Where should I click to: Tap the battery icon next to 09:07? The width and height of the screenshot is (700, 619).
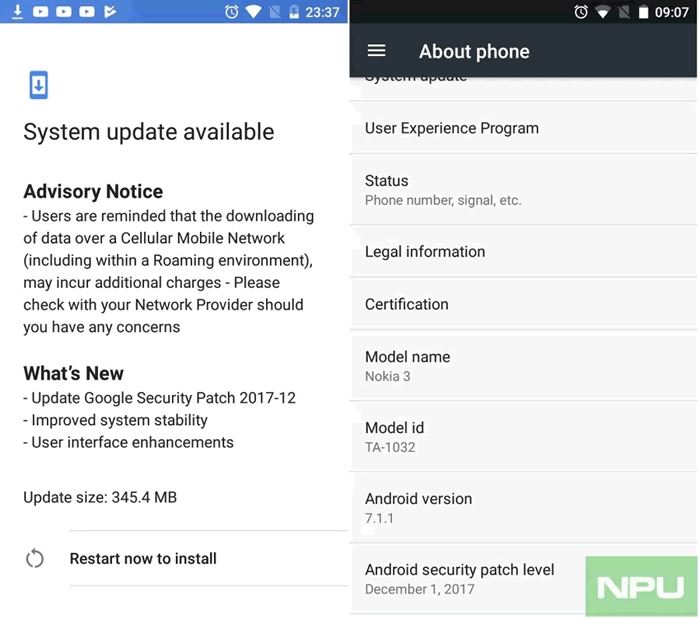pyautogui.click(x=646, y=12)
